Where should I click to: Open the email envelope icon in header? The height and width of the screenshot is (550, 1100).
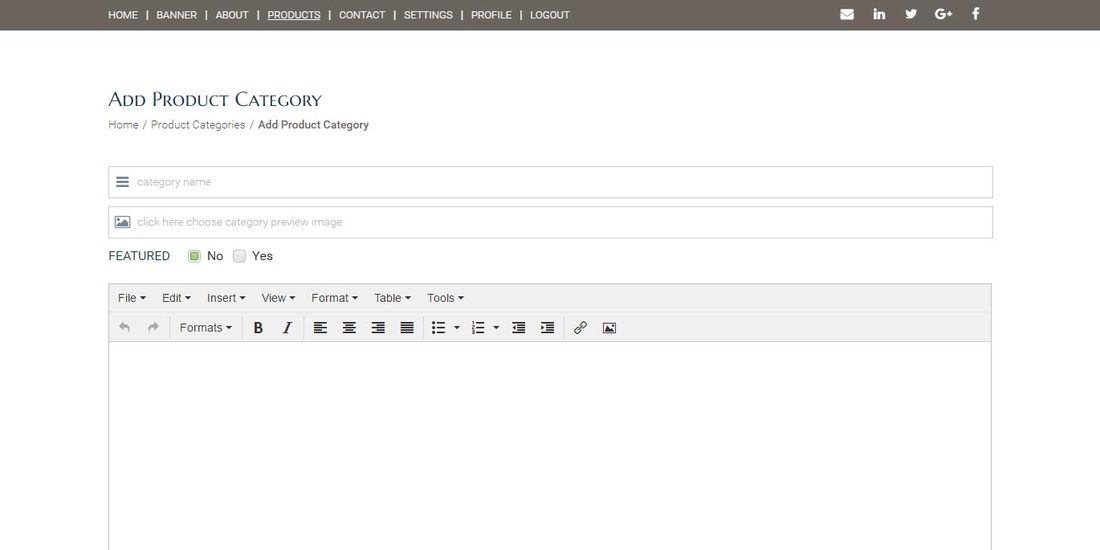(847, 14)
